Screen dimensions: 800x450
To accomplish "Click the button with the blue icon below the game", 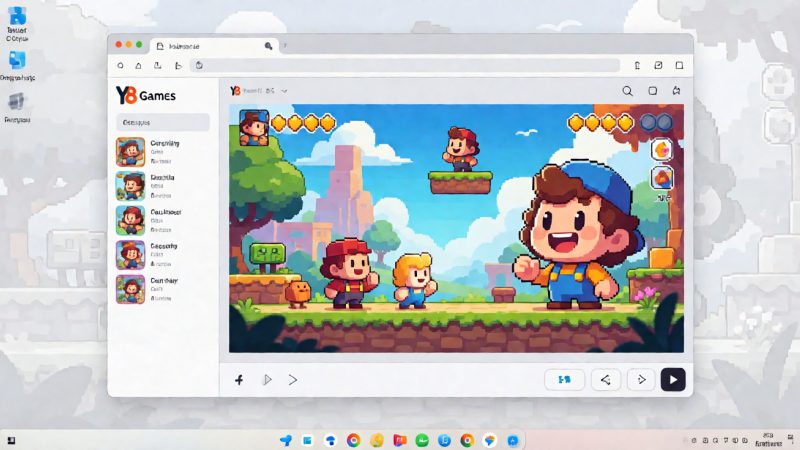I will point(564,380).
